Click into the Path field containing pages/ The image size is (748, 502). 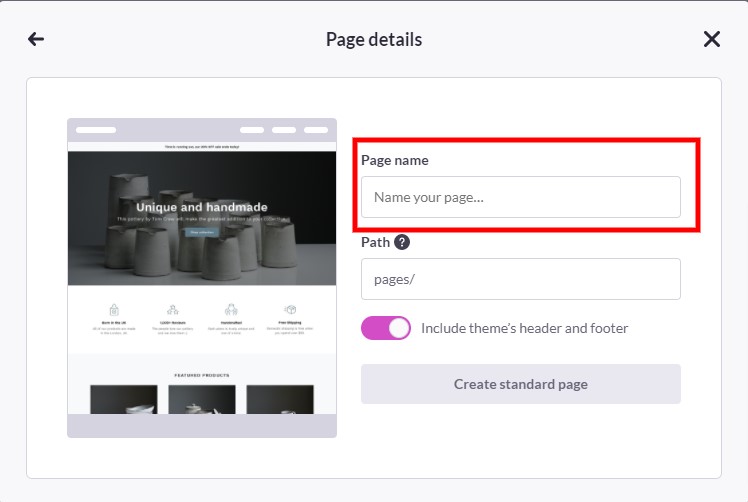click(x=520, y=279)
